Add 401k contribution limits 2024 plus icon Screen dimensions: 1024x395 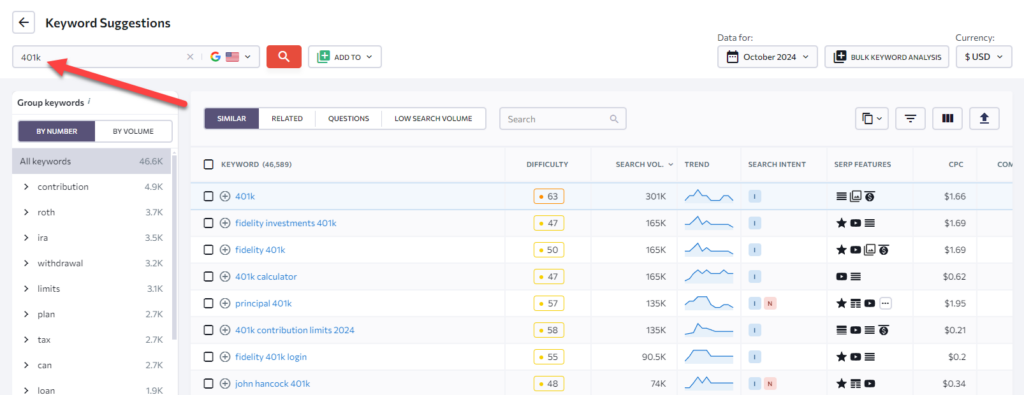pyautogui.click(x=225, y=330)
